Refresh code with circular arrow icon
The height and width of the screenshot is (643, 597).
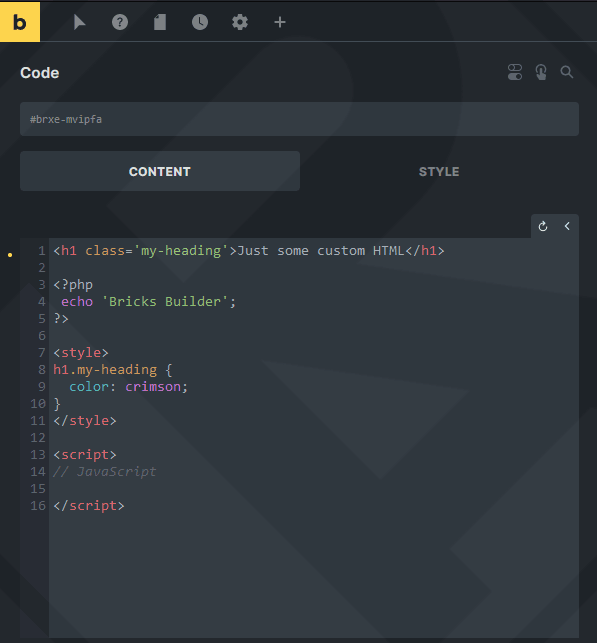pos(543,226)
